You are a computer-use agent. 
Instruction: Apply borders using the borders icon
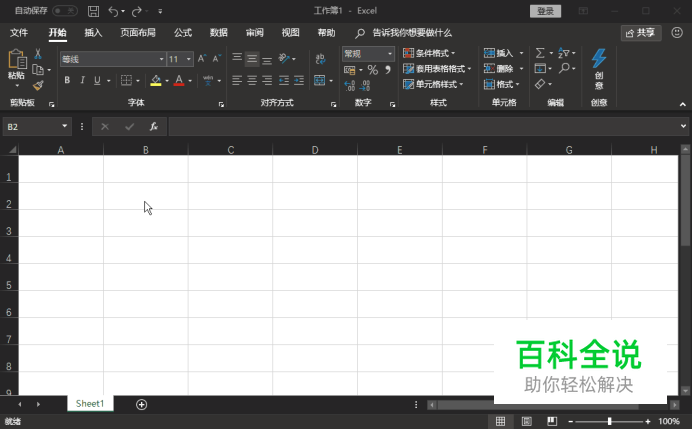(126, 80)
